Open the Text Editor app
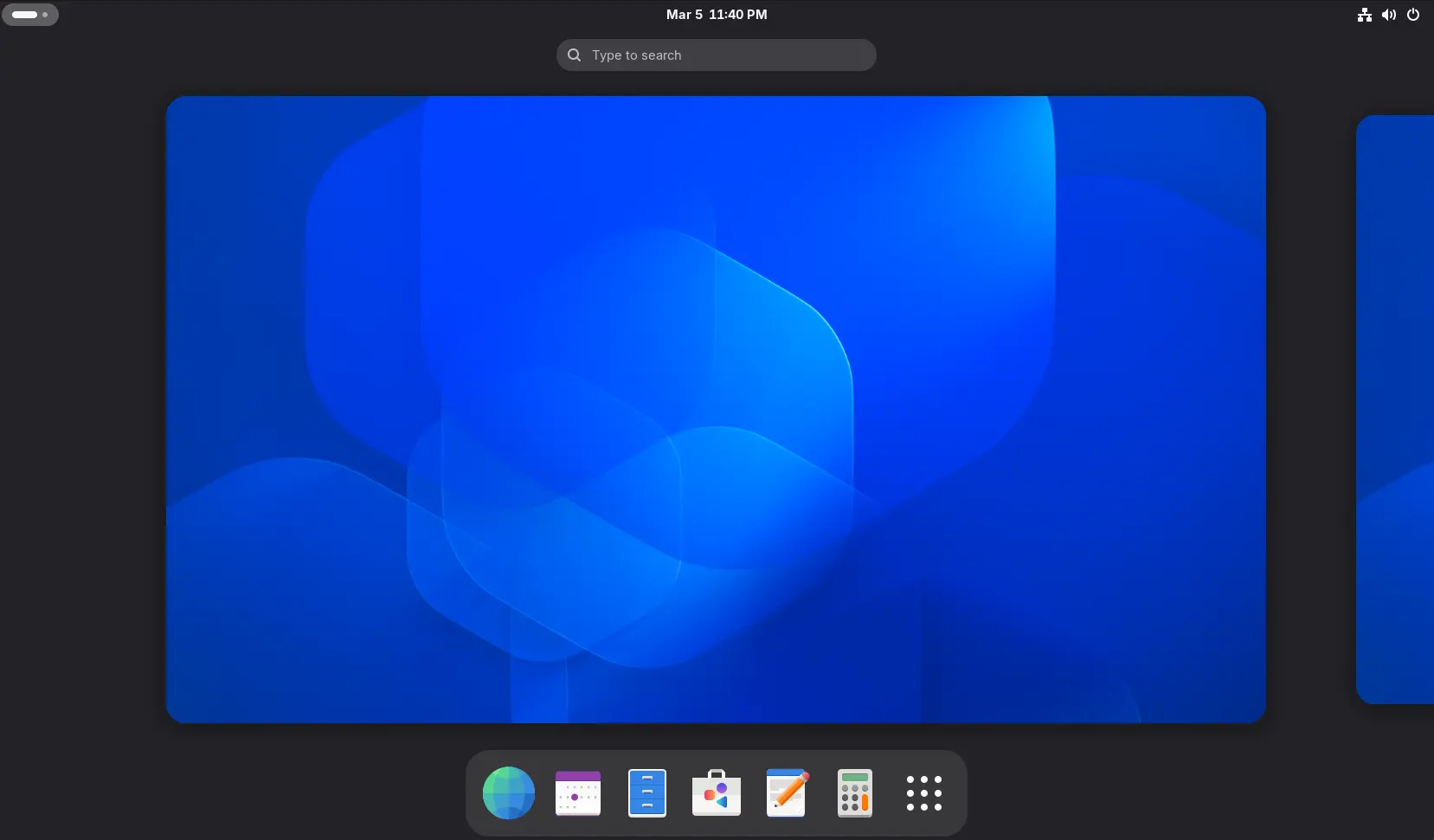This screenshot has height=840, width=1434. (x=786, y=792)
